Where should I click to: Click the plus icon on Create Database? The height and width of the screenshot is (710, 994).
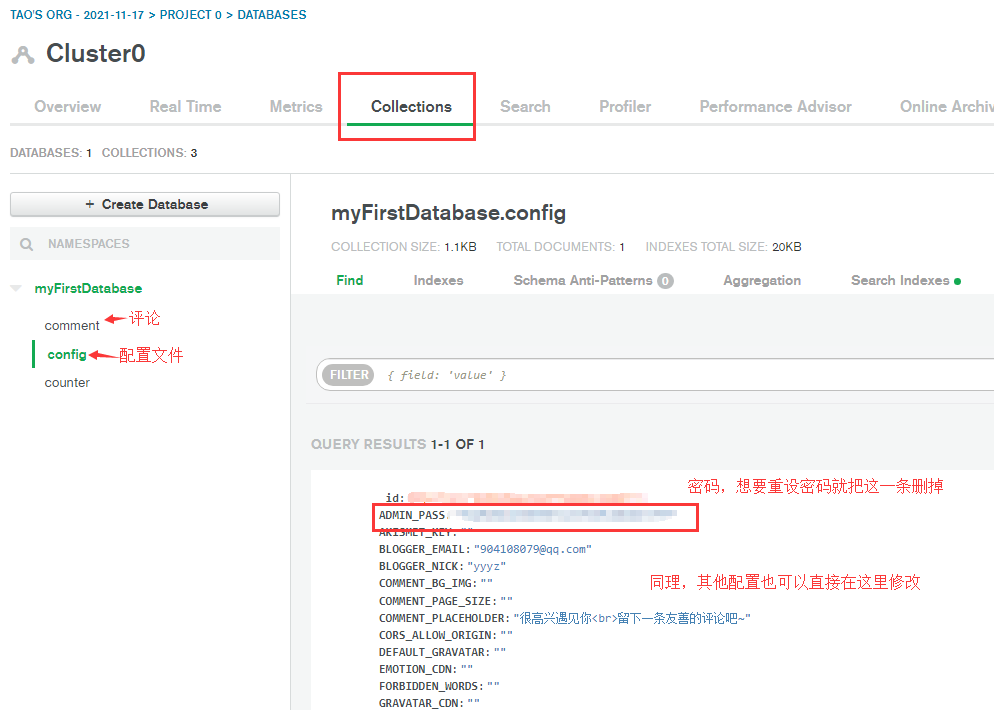coord(89,204)
